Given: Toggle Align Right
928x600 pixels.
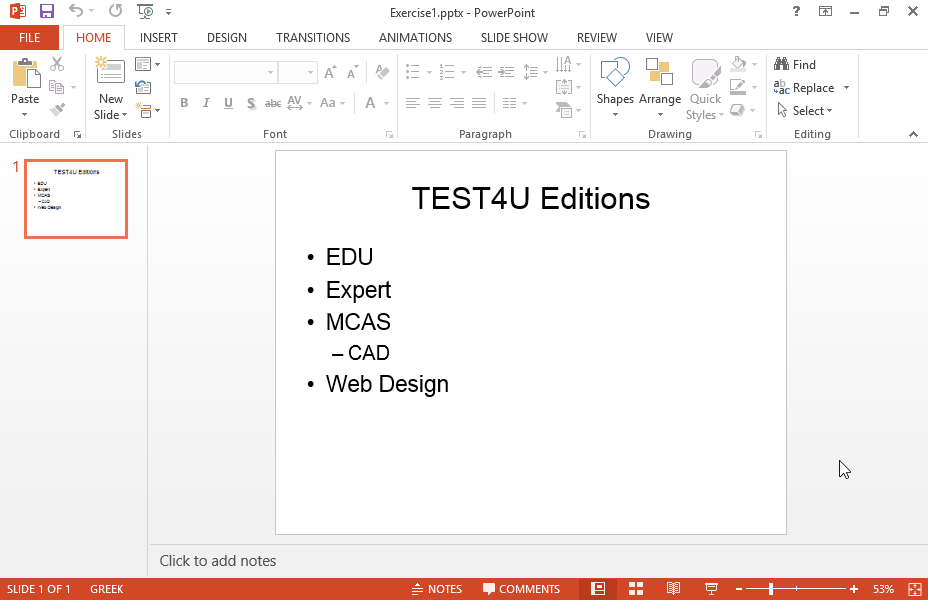Looking at the screenshot, I should 457,103.
